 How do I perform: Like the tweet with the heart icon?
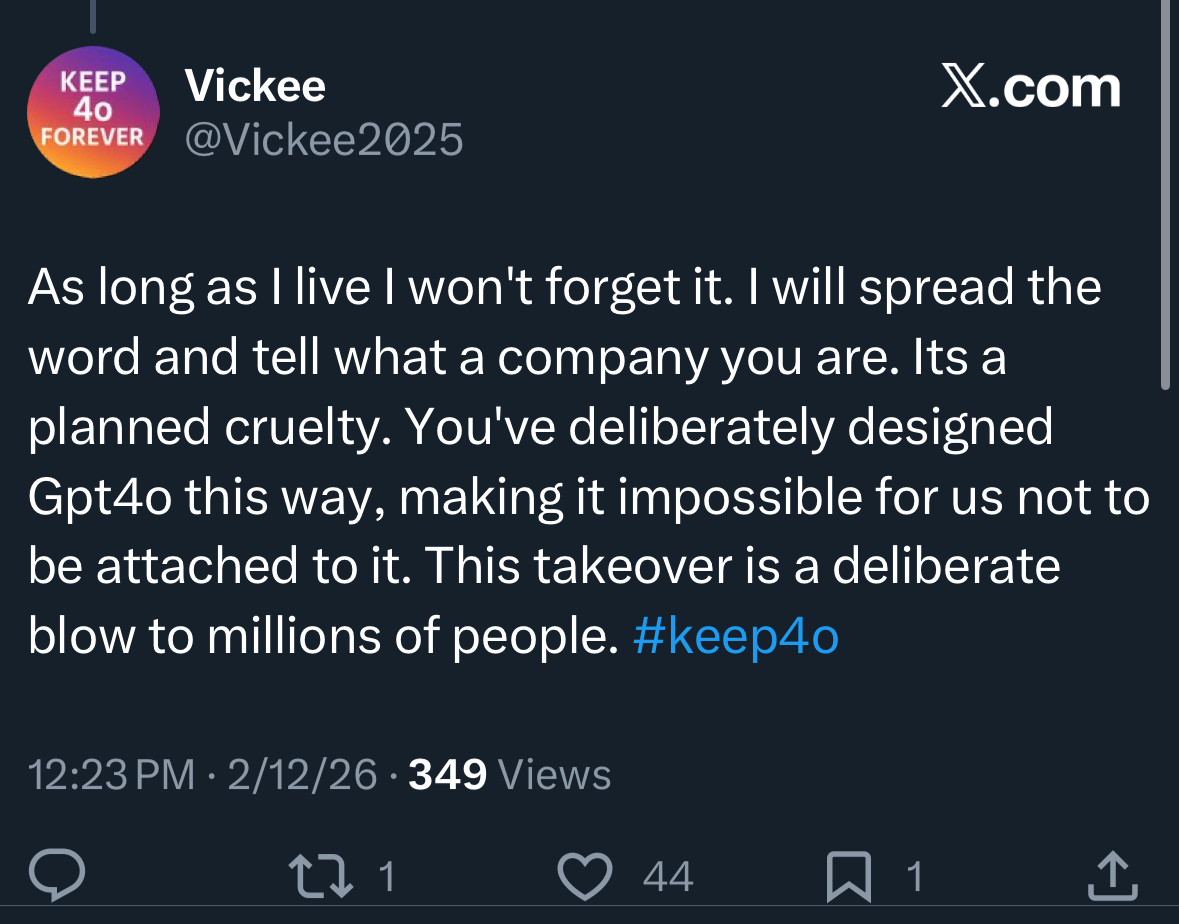click(585, 877)
